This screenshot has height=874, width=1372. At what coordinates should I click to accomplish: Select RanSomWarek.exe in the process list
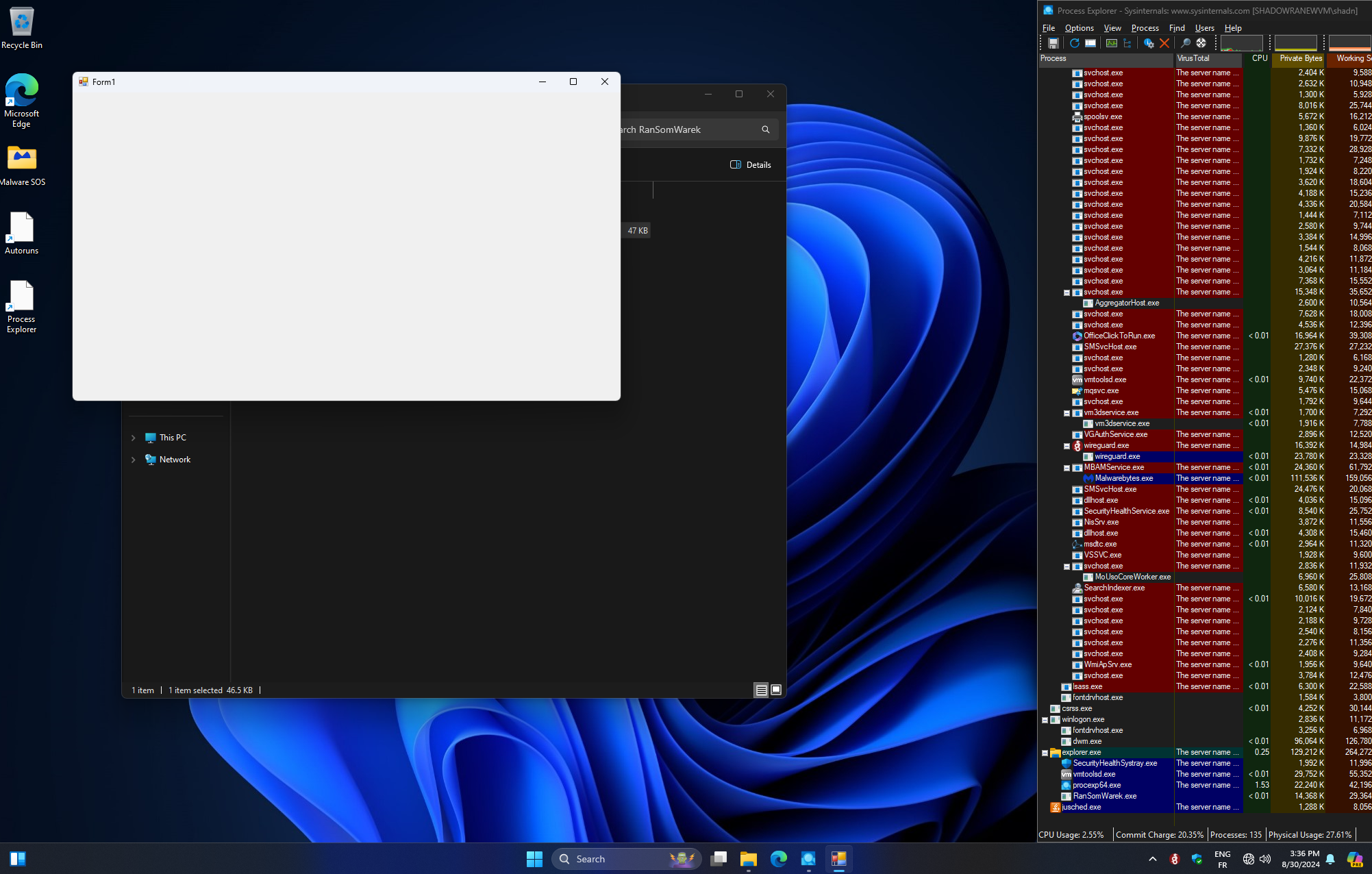[1104, 796]
